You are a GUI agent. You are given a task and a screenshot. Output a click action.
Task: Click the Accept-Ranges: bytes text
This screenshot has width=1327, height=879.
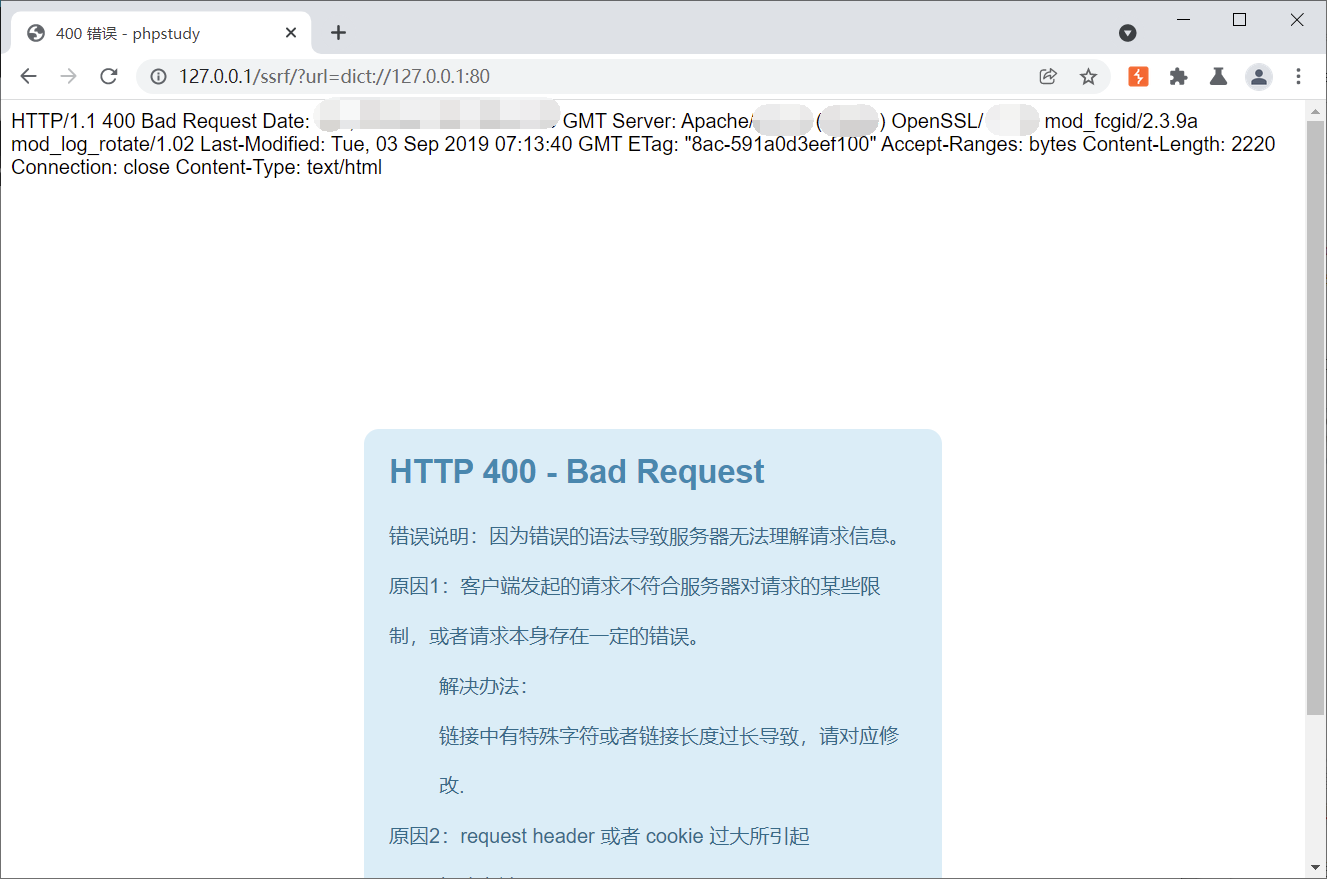tap(979, 145)
